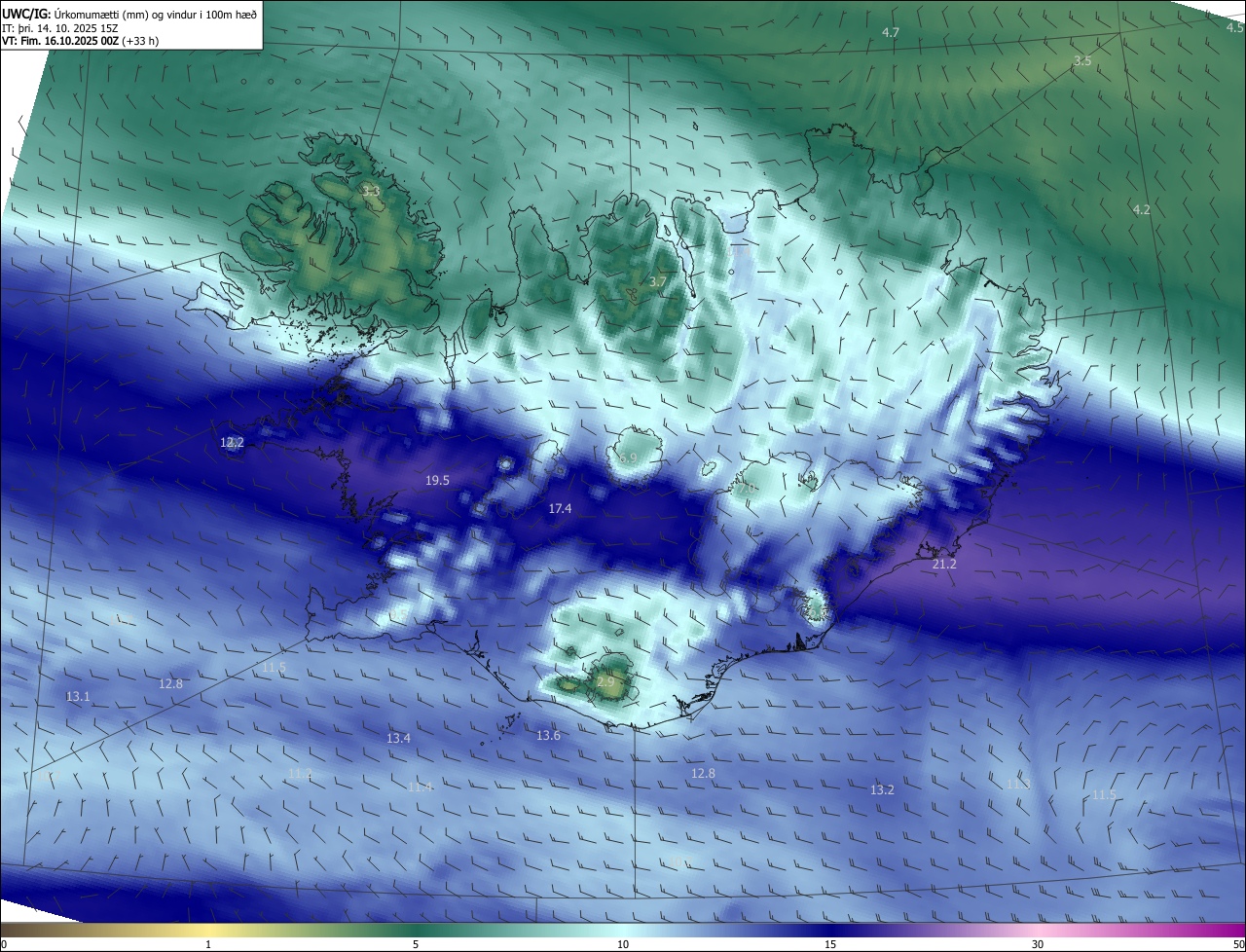Click the 3.3 value in the Westfjords
The width and height of the screenshot is (1246, 952).
370,192
